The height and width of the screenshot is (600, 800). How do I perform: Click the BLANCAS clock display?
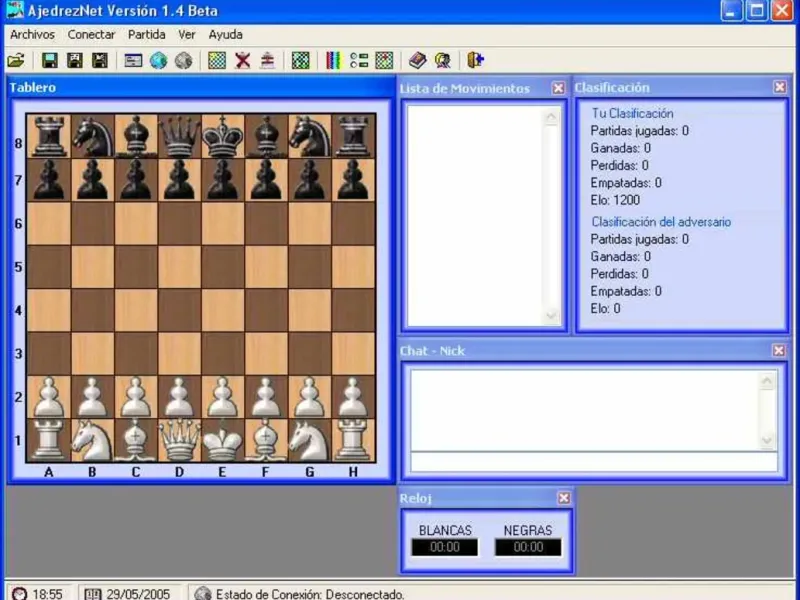445,547
